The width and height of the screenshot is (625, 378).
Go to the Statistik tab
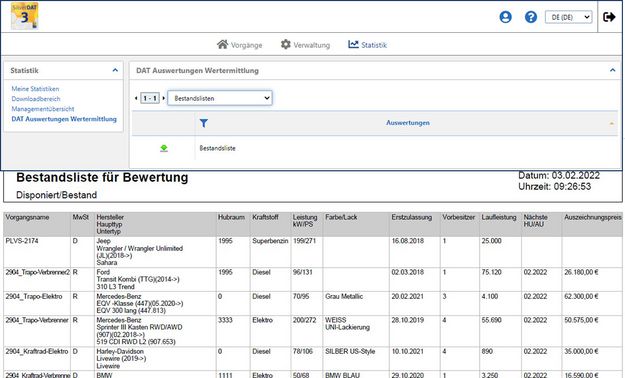pyautogui.click(x=367, y=45)
